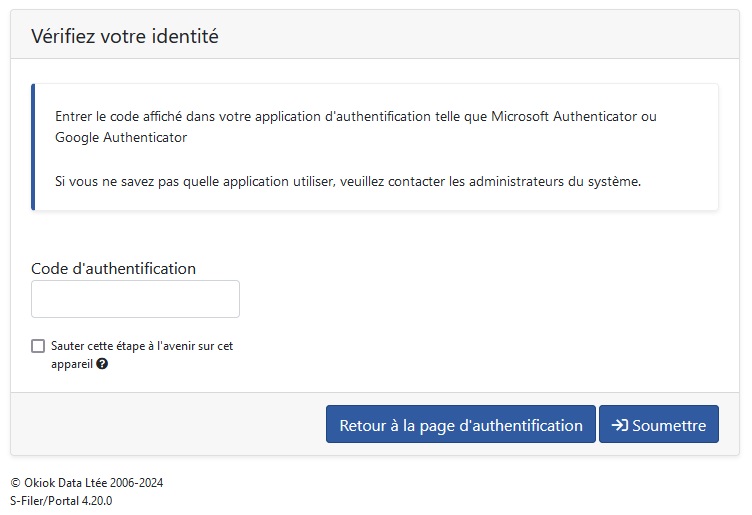752x515 pixels.
Task: Click the Entrer le code affiché instruction paragraph
Action: click(x=355, y=127)
